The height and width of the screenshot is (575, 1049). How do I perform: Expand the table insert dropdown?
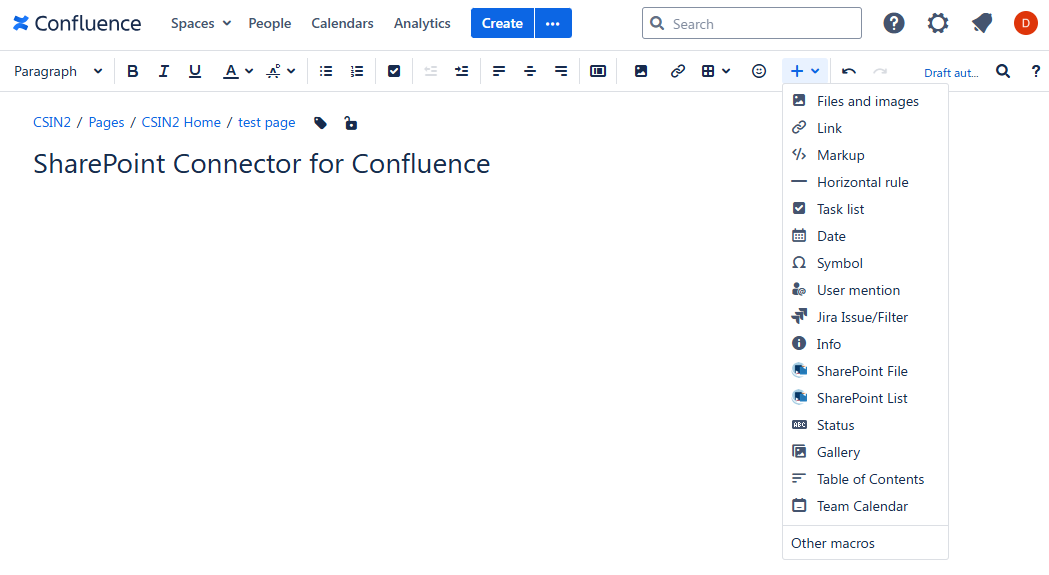click(716, 71)
